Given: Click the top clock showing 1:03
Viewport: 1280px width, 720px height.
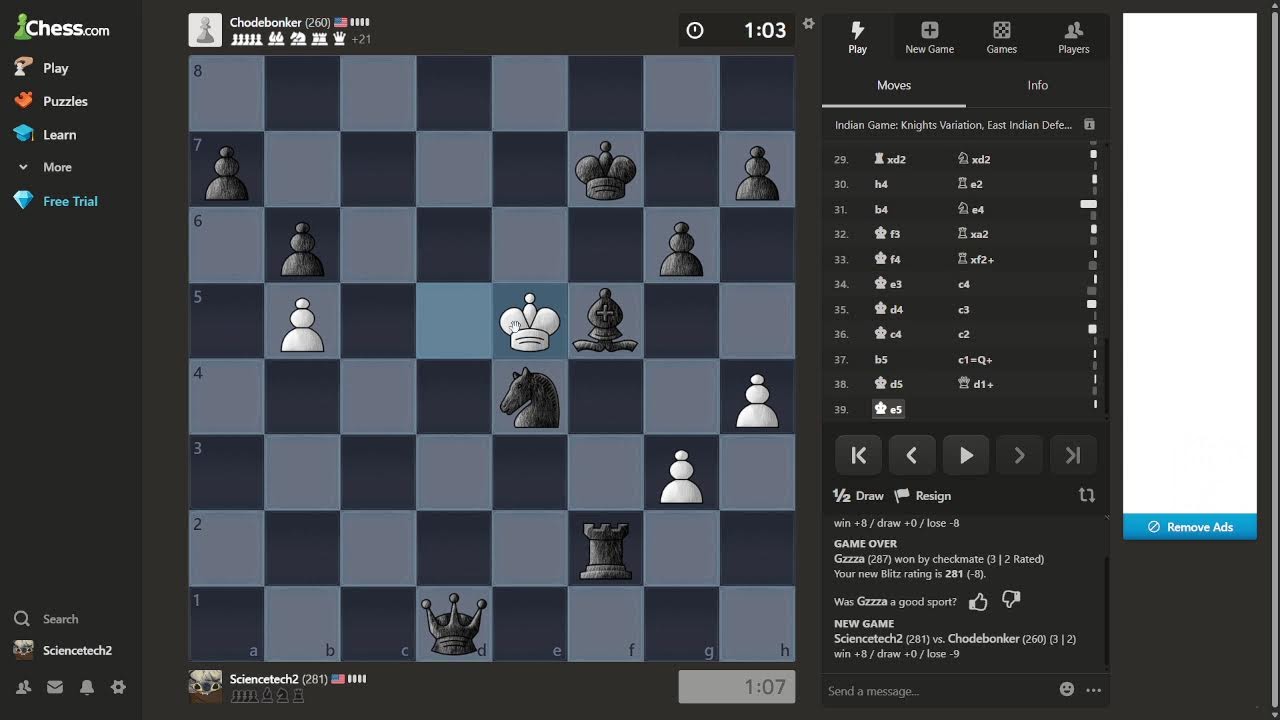Looking at the screenshot, I should pyautogui.click(x=738, y=30).
